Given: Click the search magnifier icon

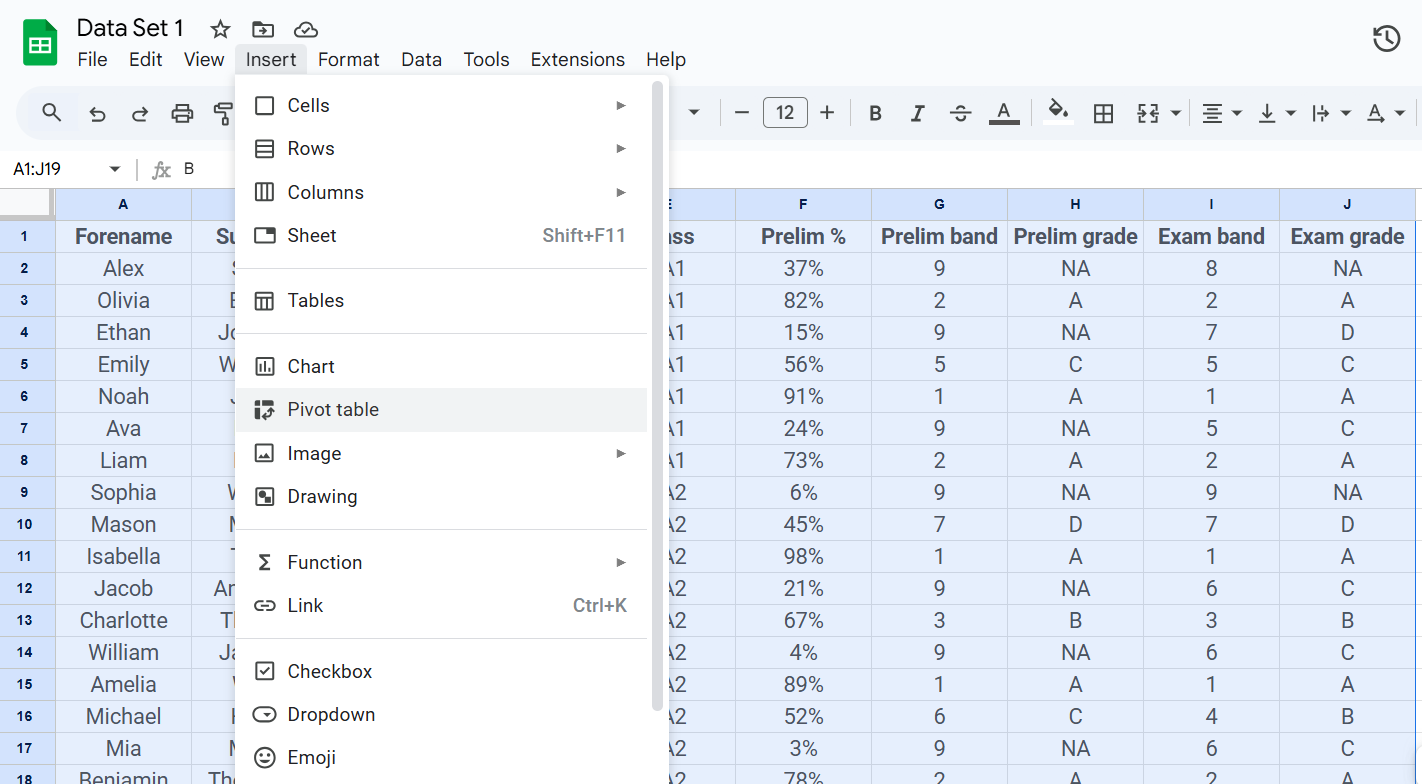Looking at the screenshot, I should tap(52, 112).
